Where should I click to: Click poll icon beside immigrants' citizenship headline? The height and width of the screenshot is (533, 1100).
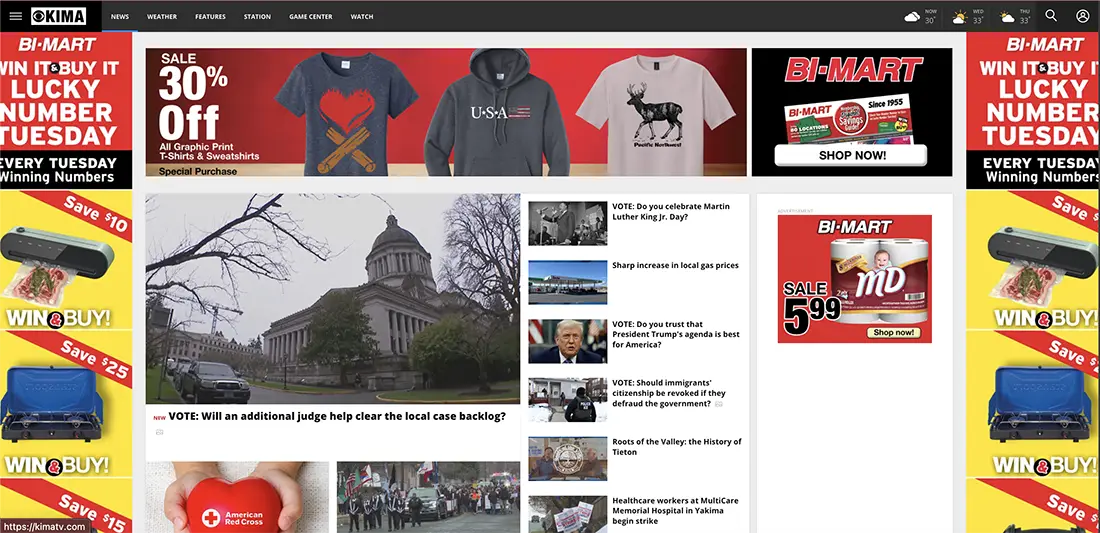(718, 404)
